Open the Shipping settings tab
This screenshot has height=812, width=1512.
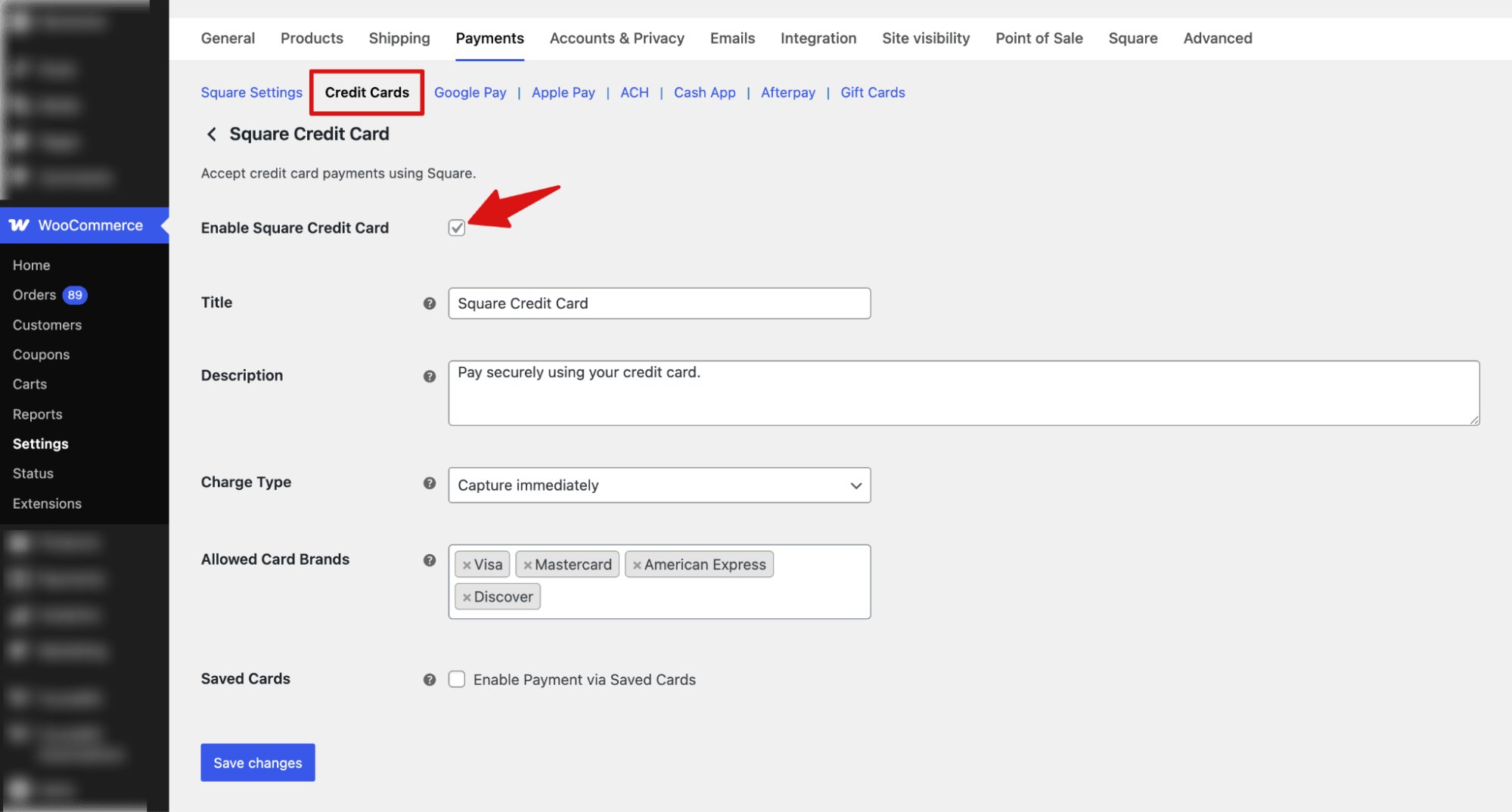point(399,38)
